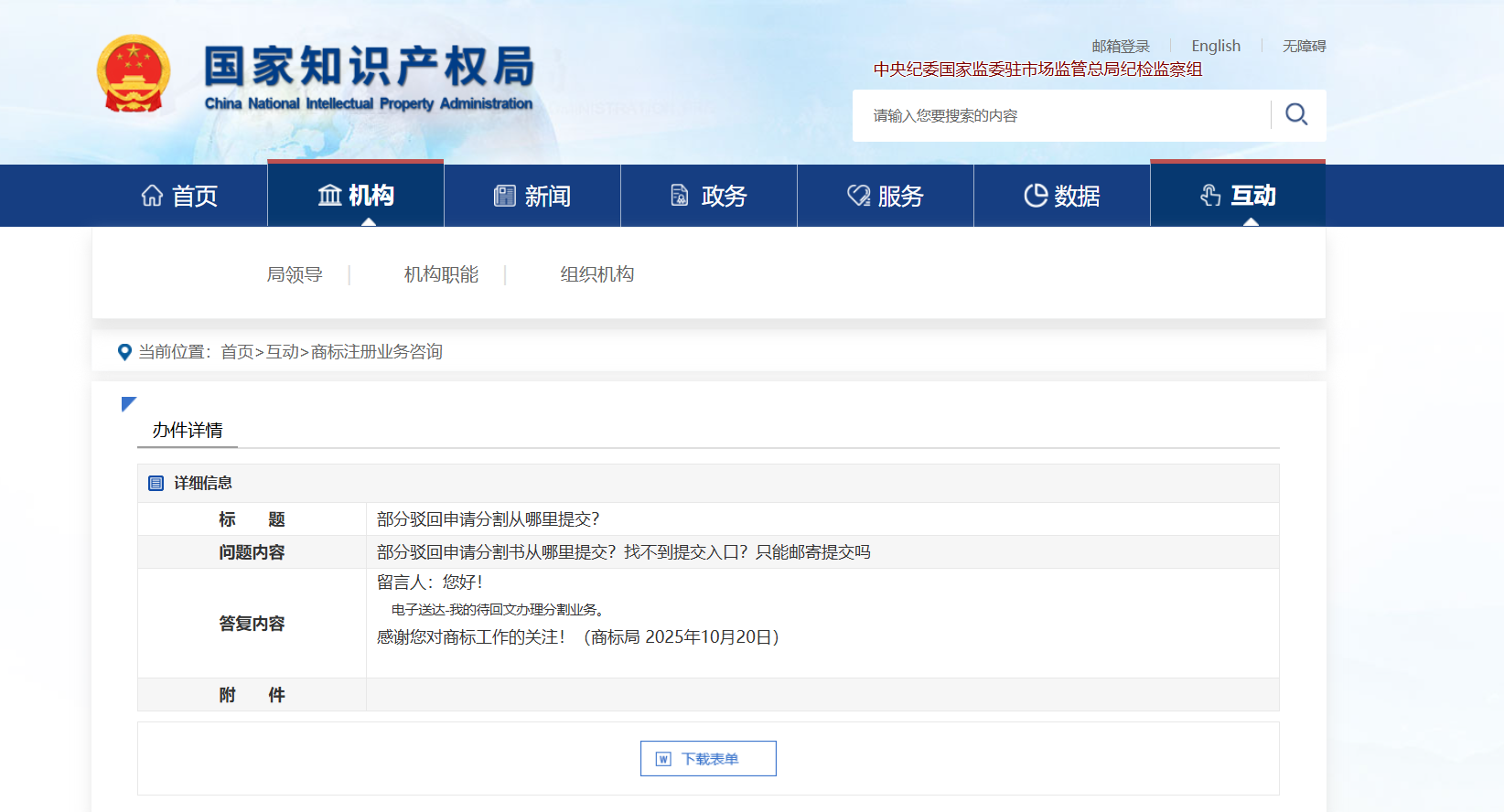Viewport: 1504px width, 812px height.
Task: Open the 邮箱登录 mailbox login link
Action: (1121, 46)
